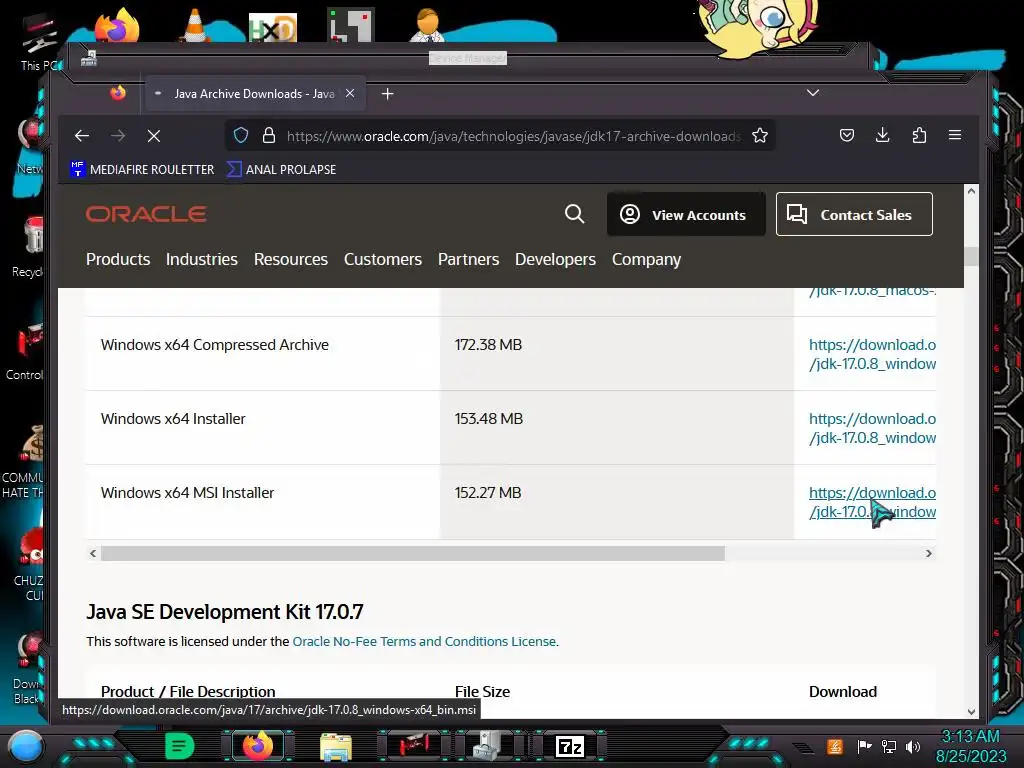Image resolution: width=1024 pixels, height=768 pixels.
Task: Open the taskbar clock showing 3:13 AM
Action: 971,746
